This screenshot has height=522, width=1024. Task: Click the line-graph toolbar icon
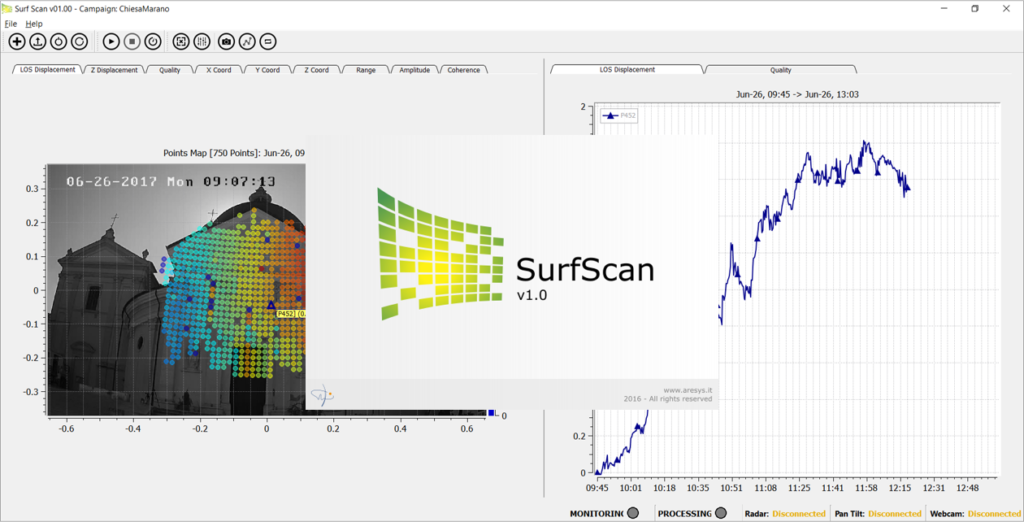(247, 42)
